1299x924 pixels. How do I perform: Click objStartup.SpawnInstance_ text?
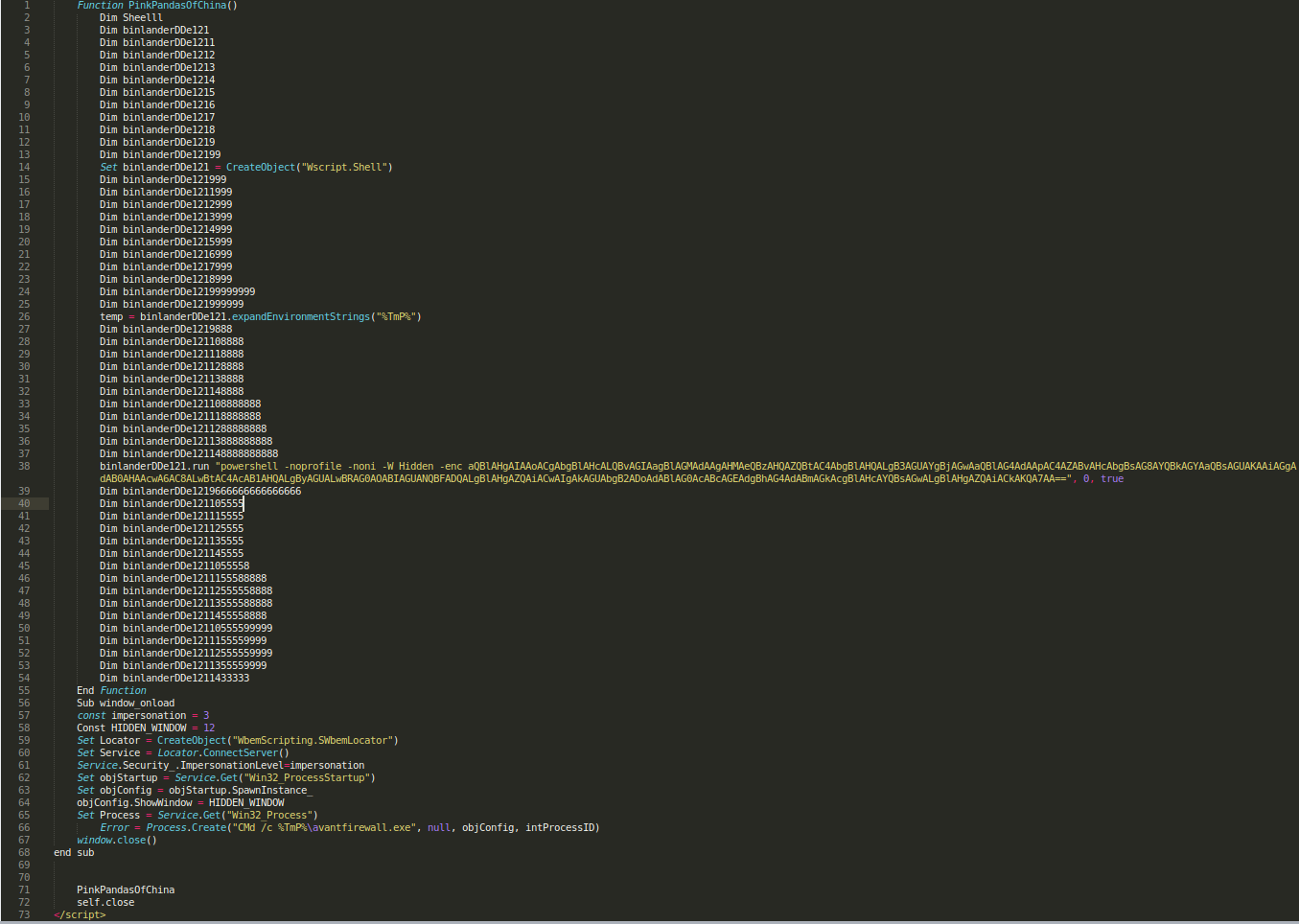point(241,790)
